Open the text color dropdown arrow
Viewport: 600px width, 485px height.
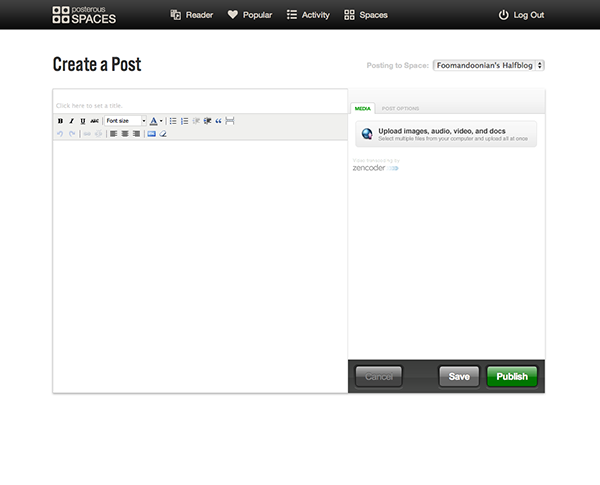161,121
